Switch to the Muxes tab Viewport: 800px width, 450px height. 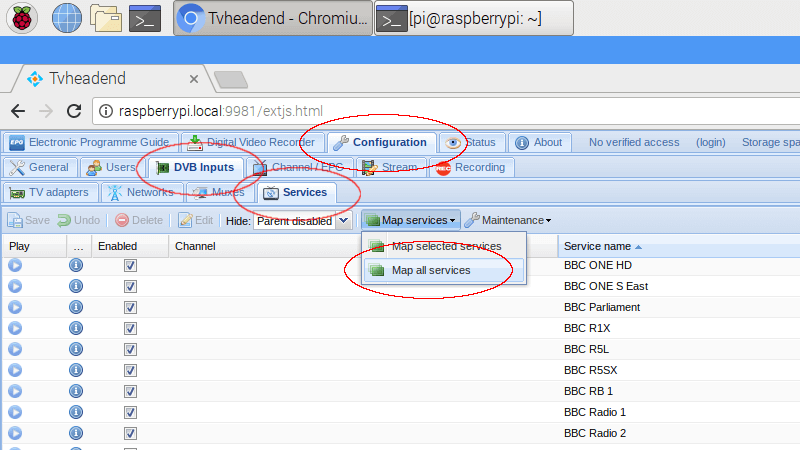point(220,192)
